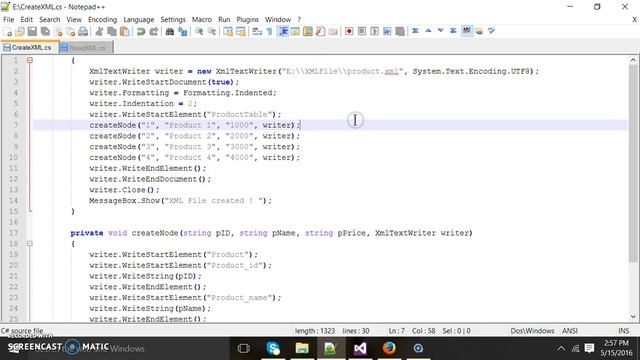Toggle the highlighted Indent Guide button

(282, 31)
